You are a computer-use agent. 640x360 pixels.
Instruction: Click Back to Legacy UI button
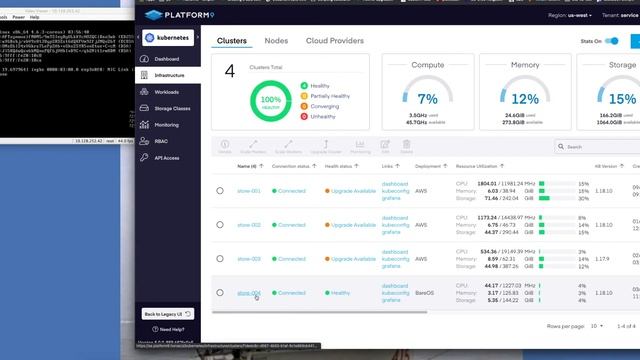(168, 314)
